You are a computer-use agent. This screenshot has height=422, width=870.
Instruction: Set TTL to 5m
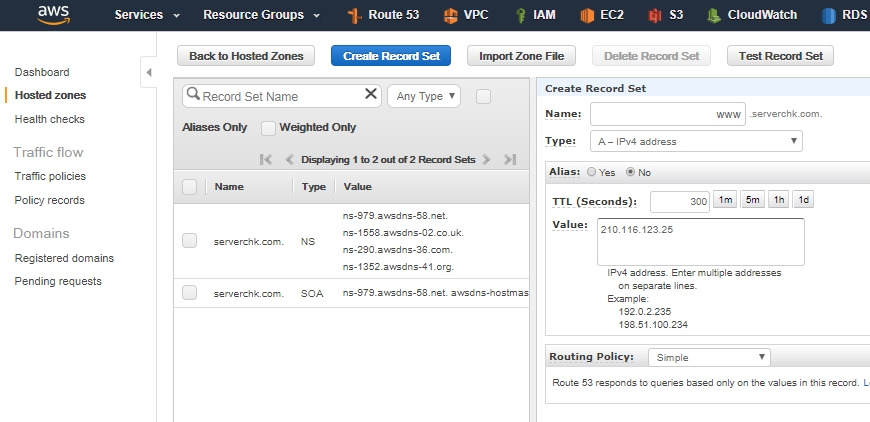click(752, 200)
